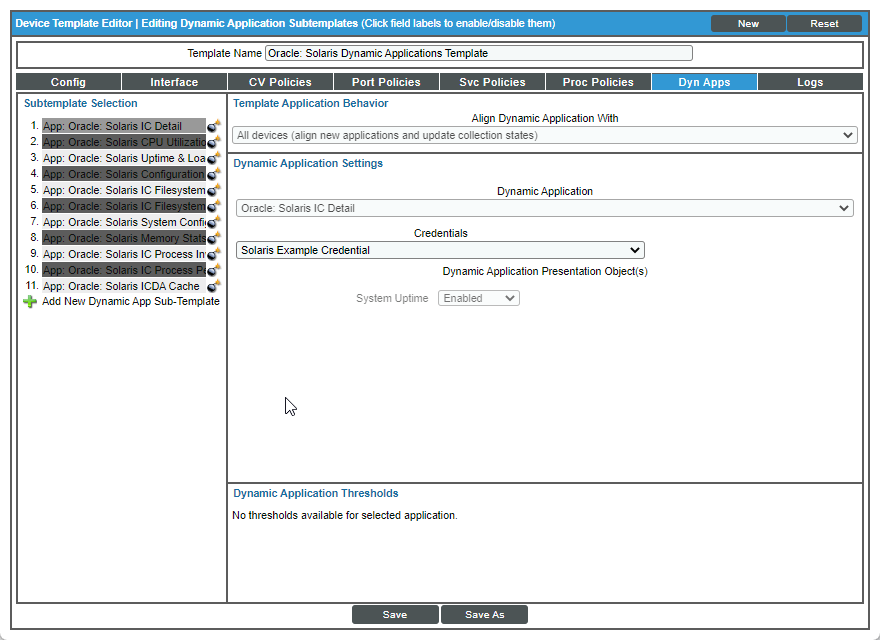Click bomb icon next to Solaris Memory Stats
The image size is (880, 640).
click(x=213, y=239)
